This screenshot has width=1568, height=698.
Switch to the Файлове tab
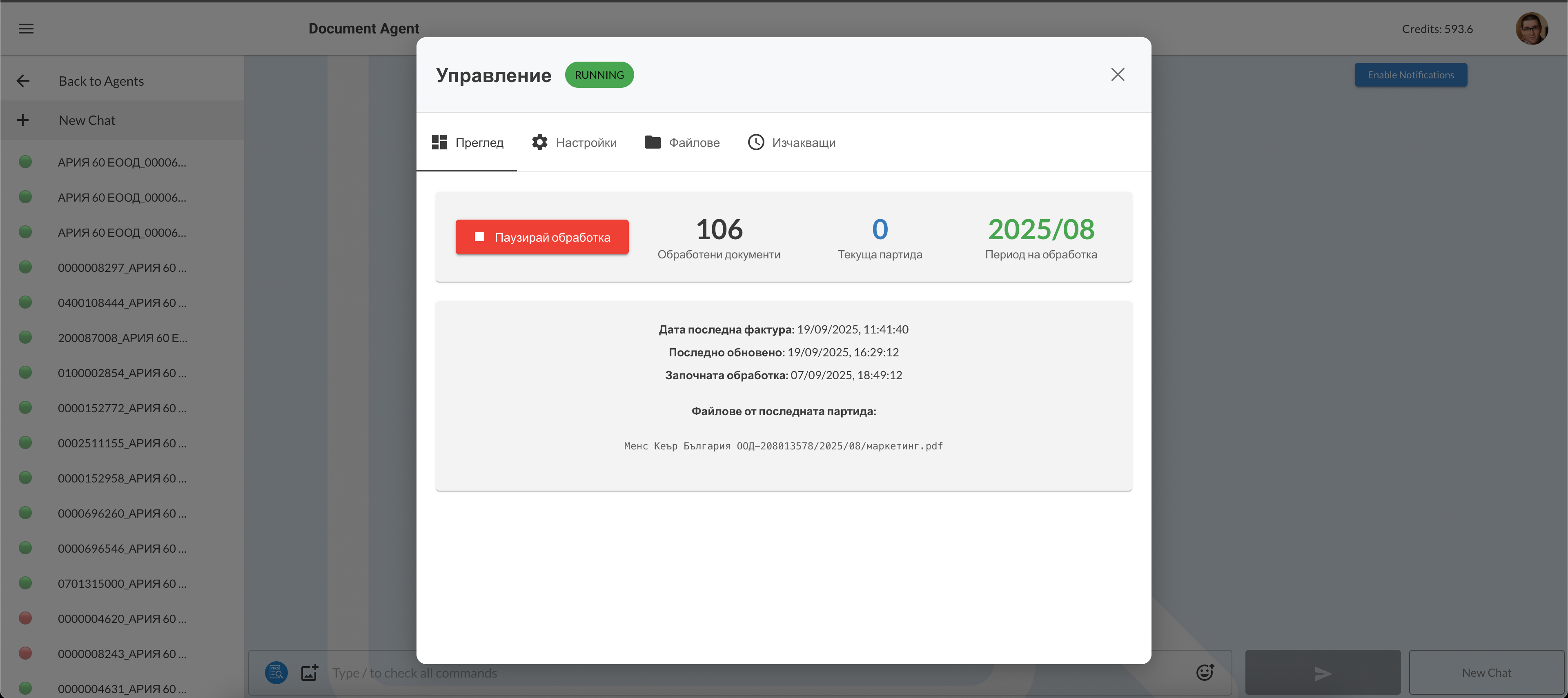point(682,142)
